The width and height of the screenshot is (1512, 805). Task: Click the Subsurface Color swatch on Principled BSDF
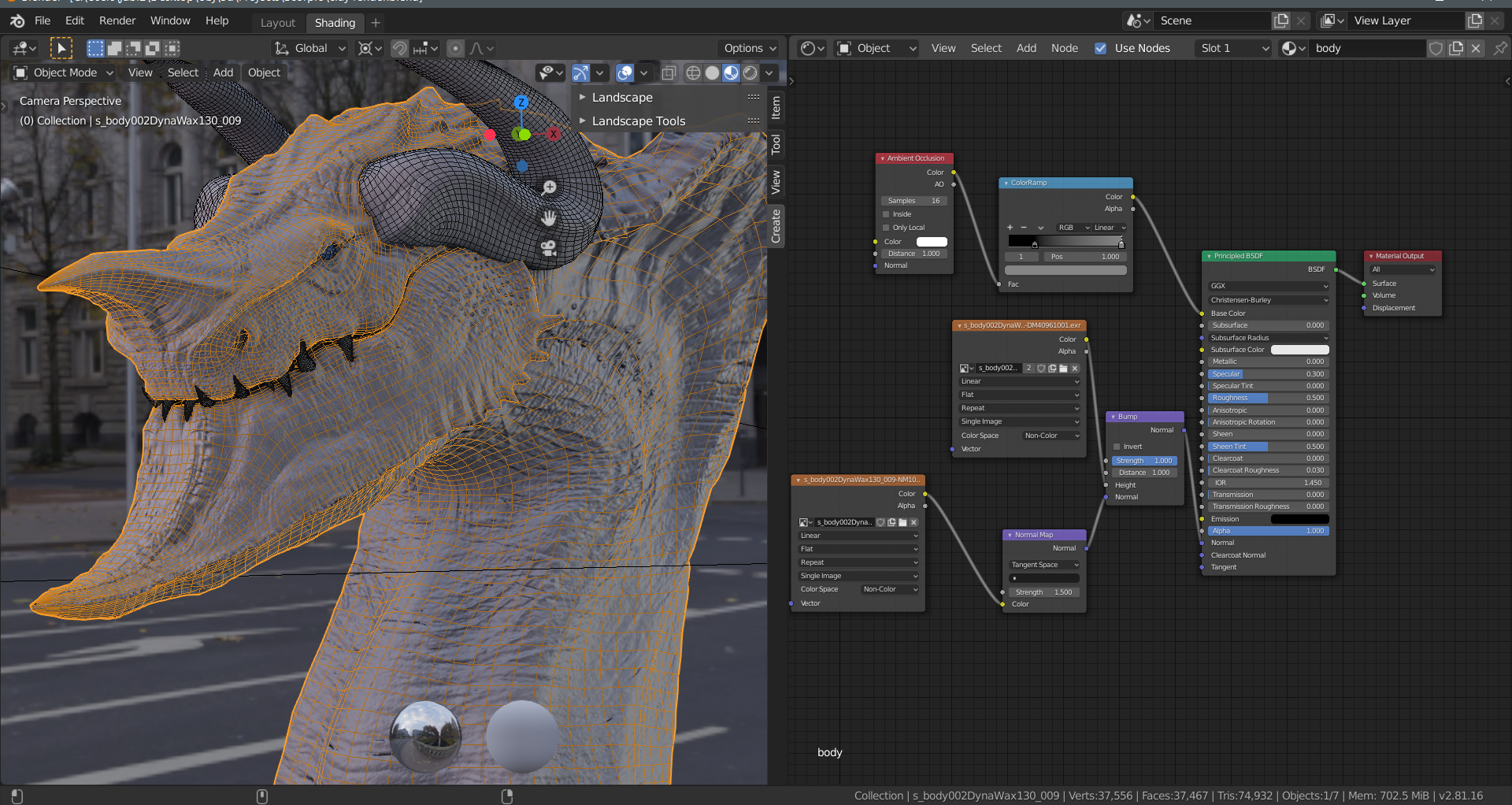1299,349
